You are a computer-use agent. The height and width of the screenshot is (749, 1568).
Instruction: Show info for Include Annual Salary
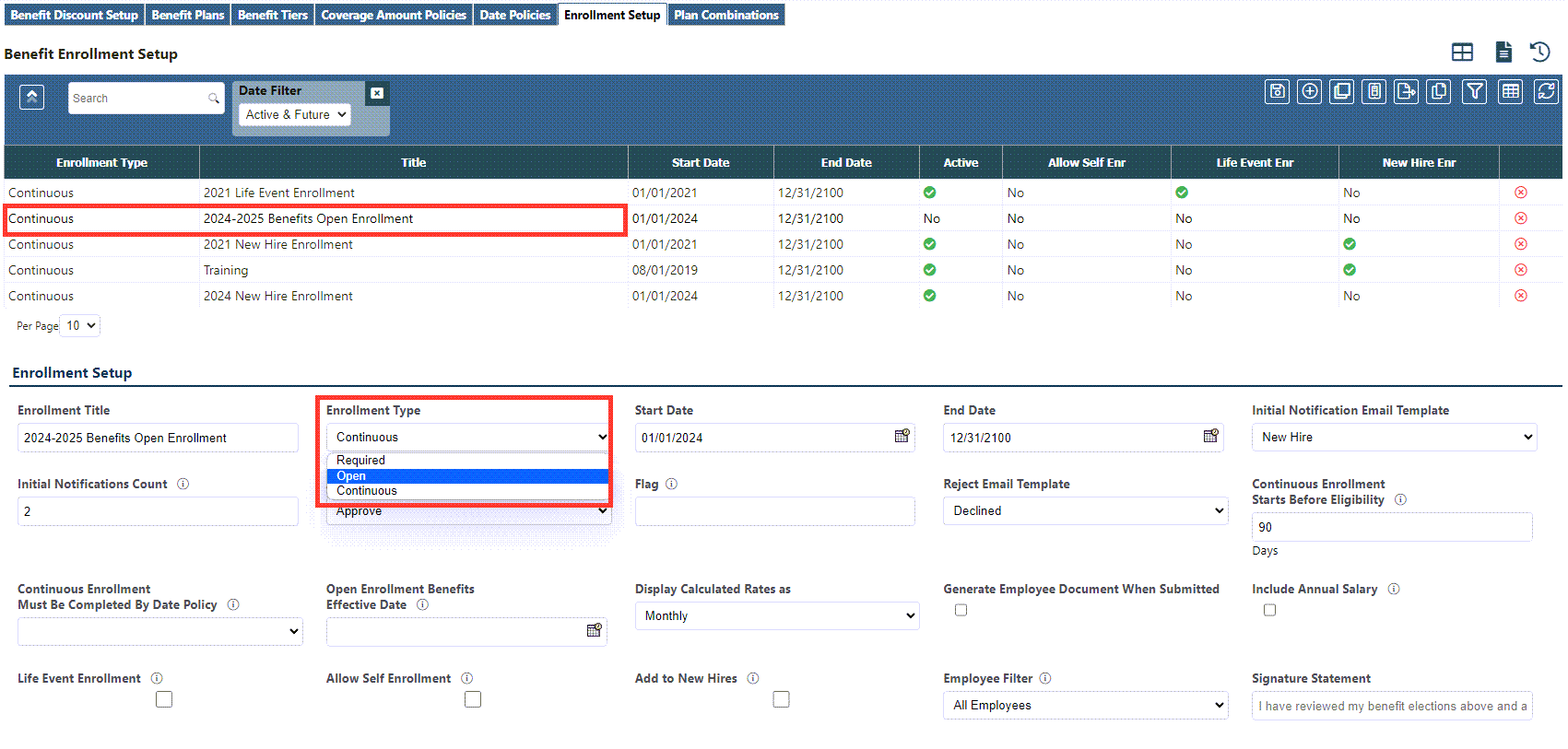click(x=1394, y=589)
